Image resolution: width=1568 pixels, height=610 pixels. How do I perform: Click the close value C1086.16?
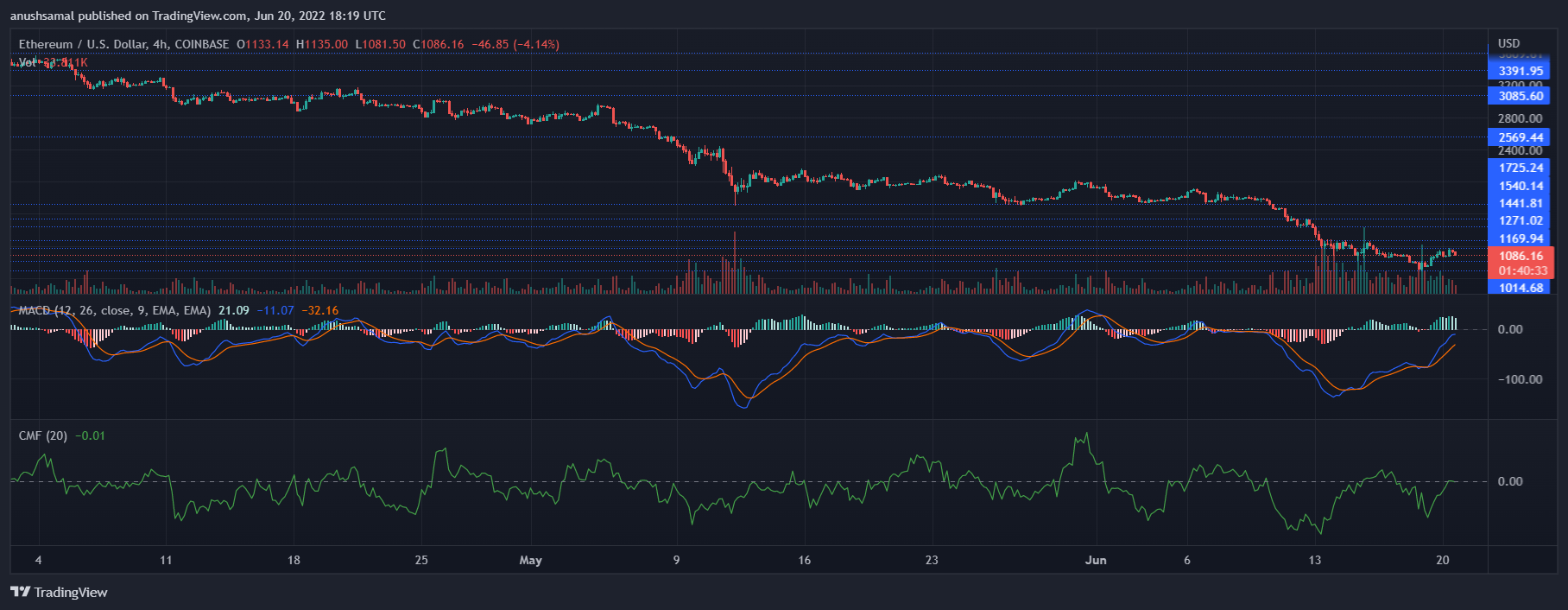click(x=439, y=44)
